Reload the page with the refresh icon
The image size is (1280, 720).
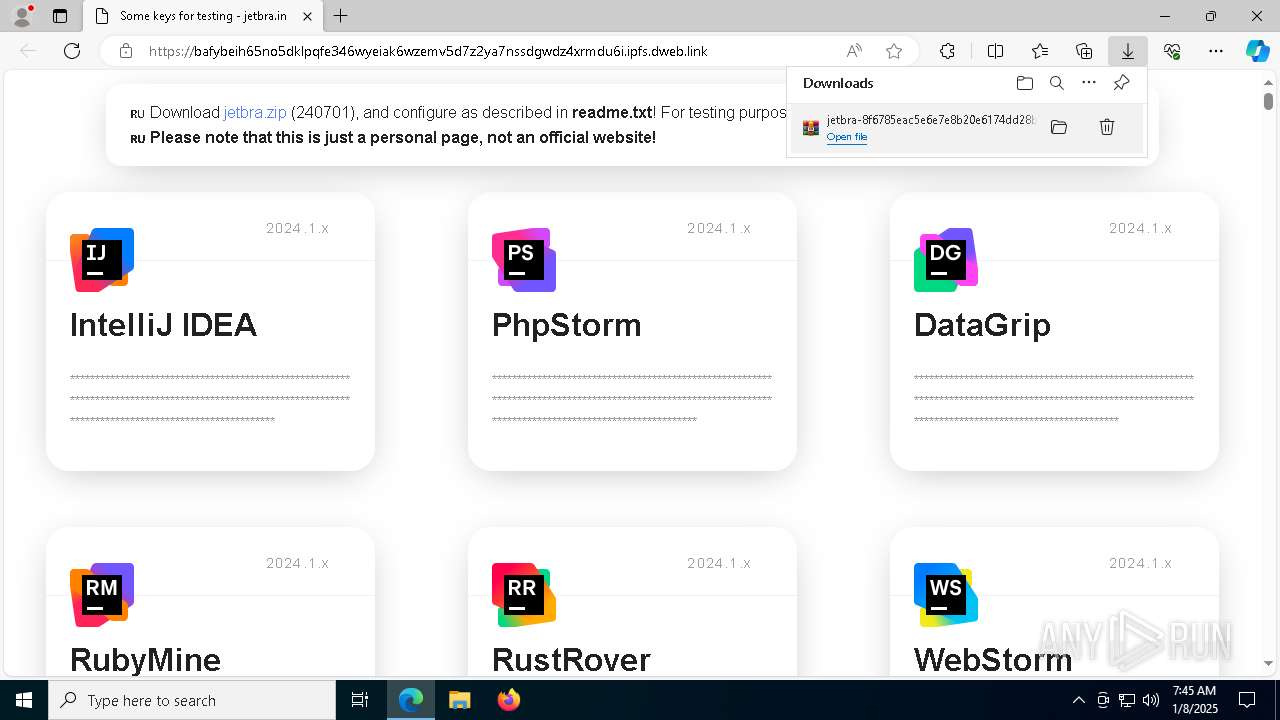(x=72, y=51)
